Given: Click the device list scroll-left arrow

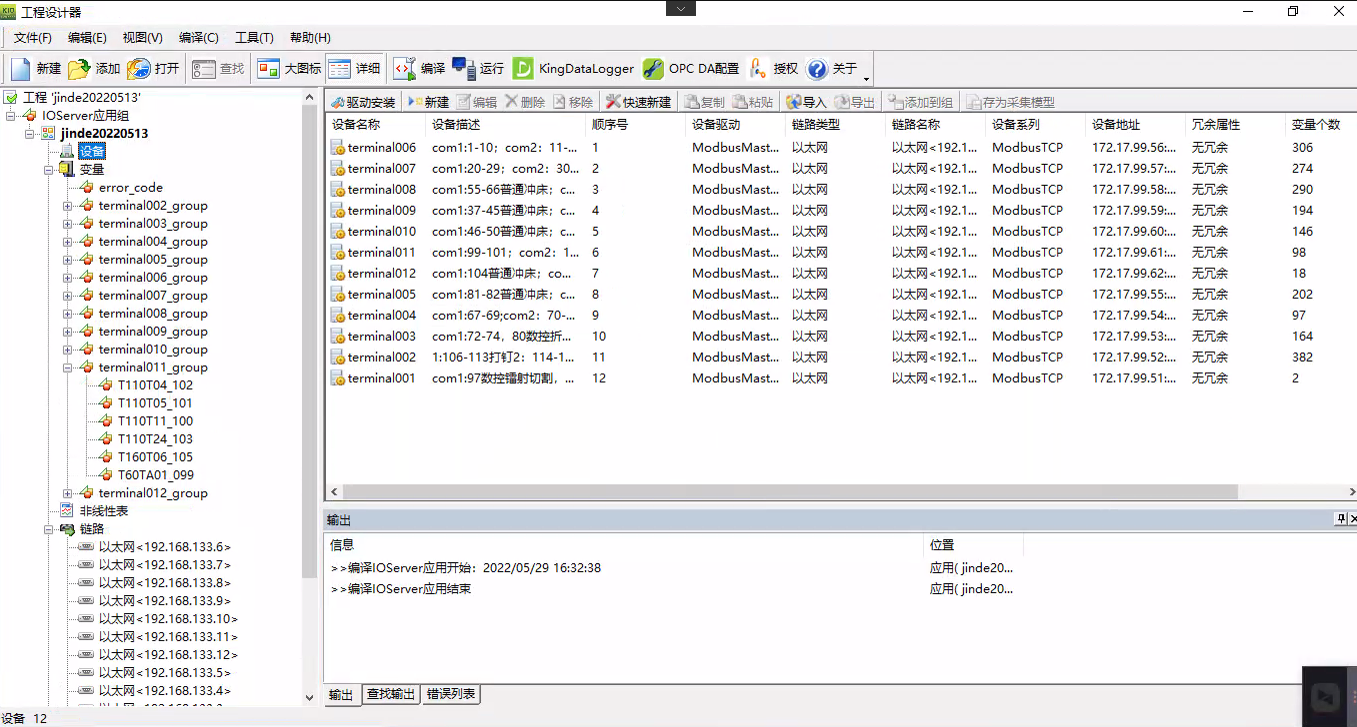Looking at the screenshot, I should tap(335, 492).
